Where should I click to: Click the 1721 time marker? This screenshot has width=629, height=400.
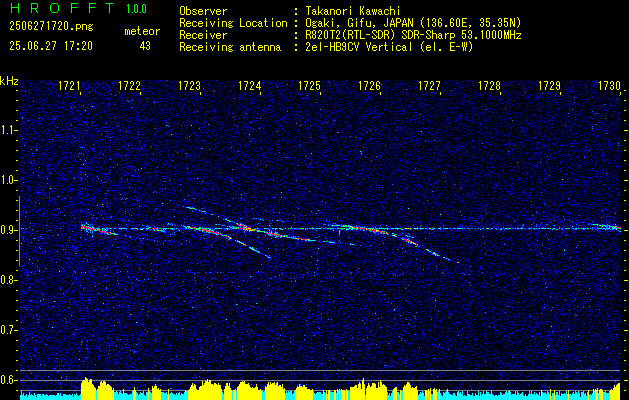(69, 86)
